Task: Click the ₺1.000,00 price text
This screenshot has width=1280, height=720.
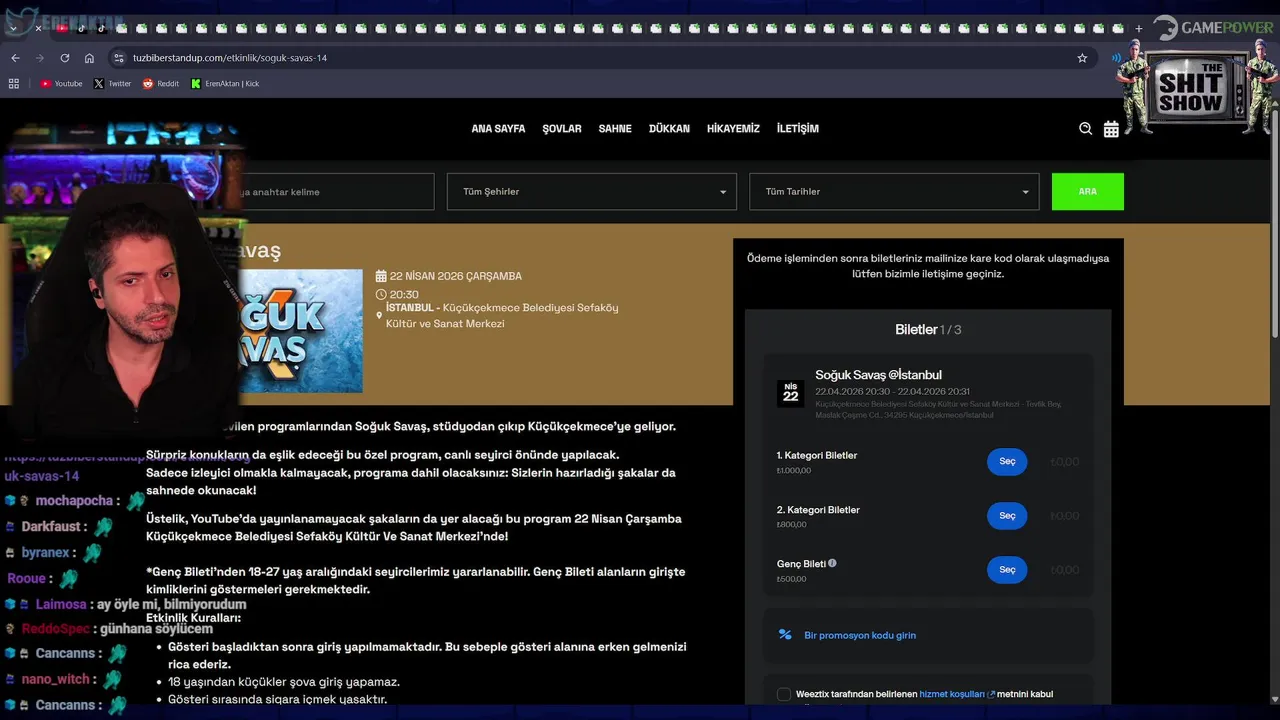Action: pos(794,471)
